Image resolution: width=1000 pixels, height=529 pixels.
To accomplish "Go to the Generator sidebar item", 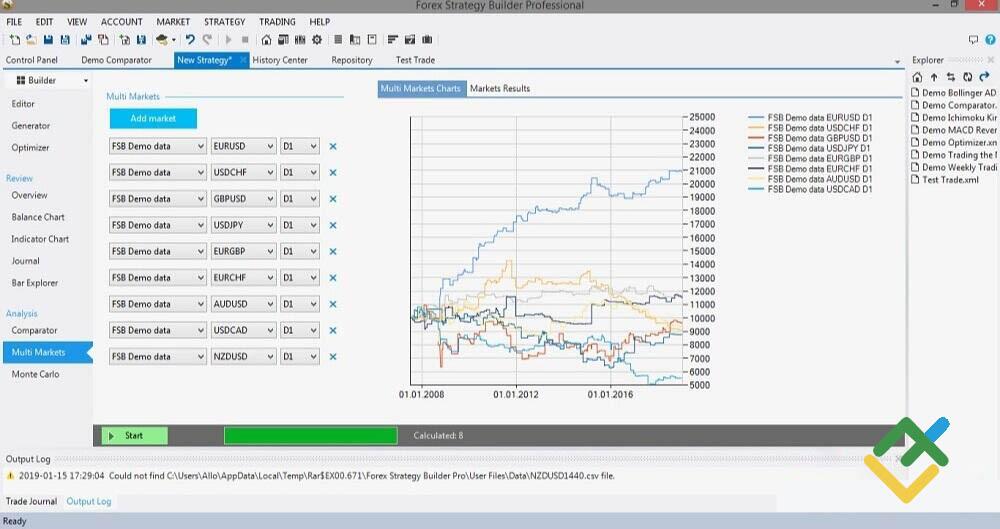I will [31, 126].
